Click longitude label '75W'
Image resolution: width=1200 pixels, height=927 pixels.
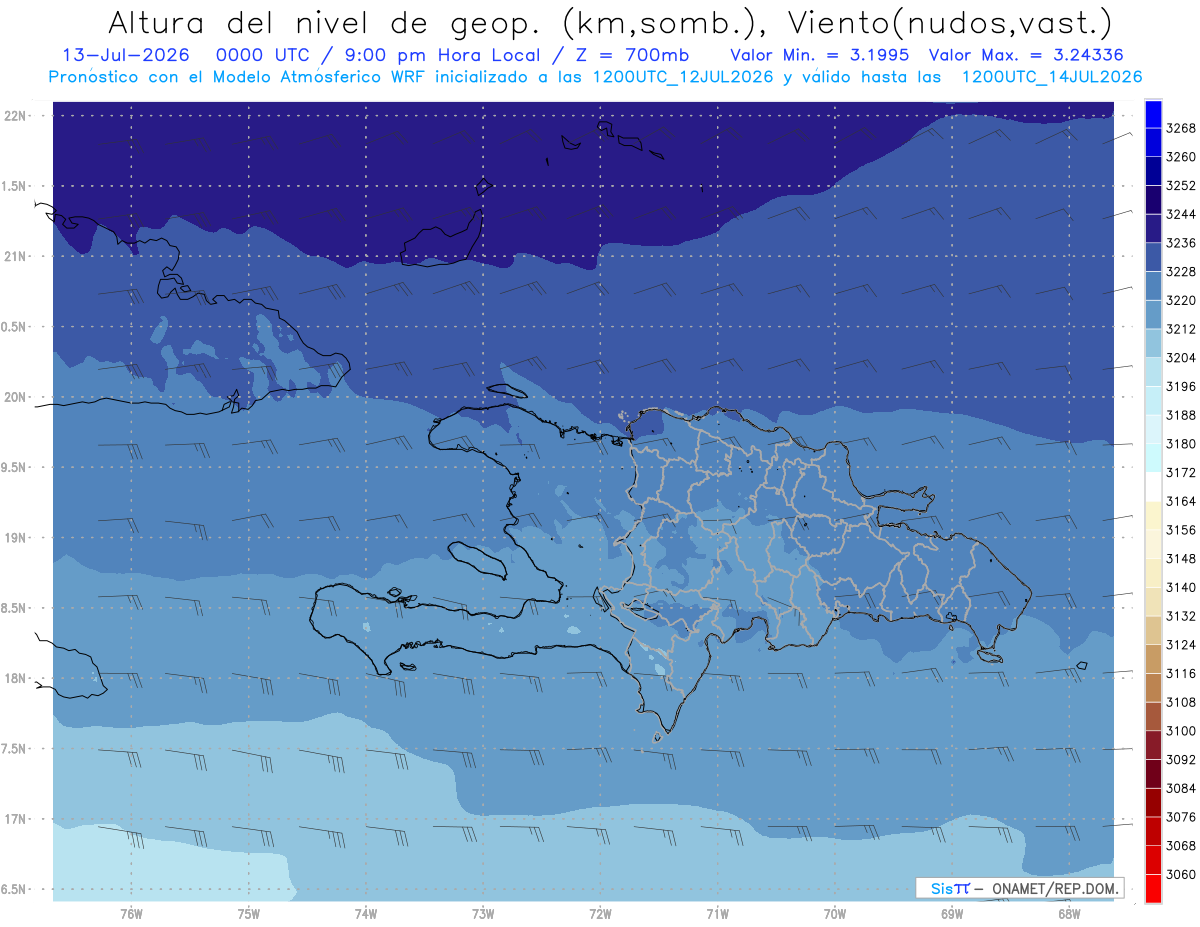[x=249, y=914]
